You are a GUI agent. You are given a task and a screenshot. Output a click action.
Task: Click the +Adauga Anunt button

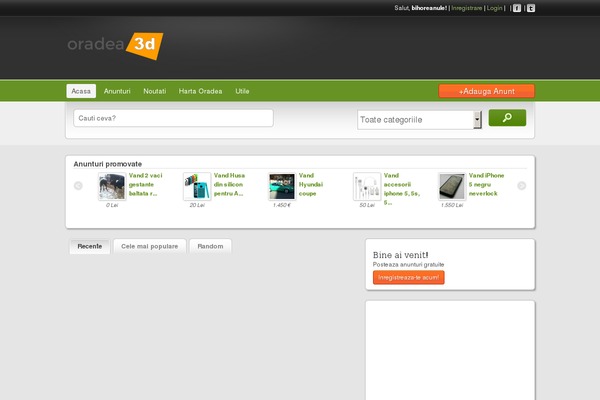tap(486, 91)
